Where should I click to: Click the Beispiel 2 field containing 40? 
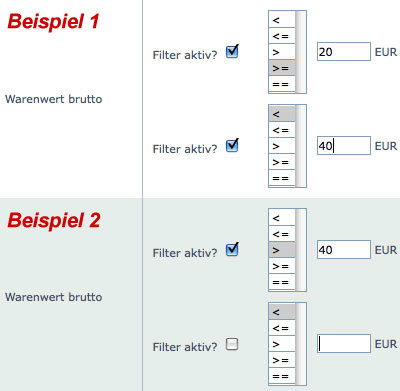[344, 250]
